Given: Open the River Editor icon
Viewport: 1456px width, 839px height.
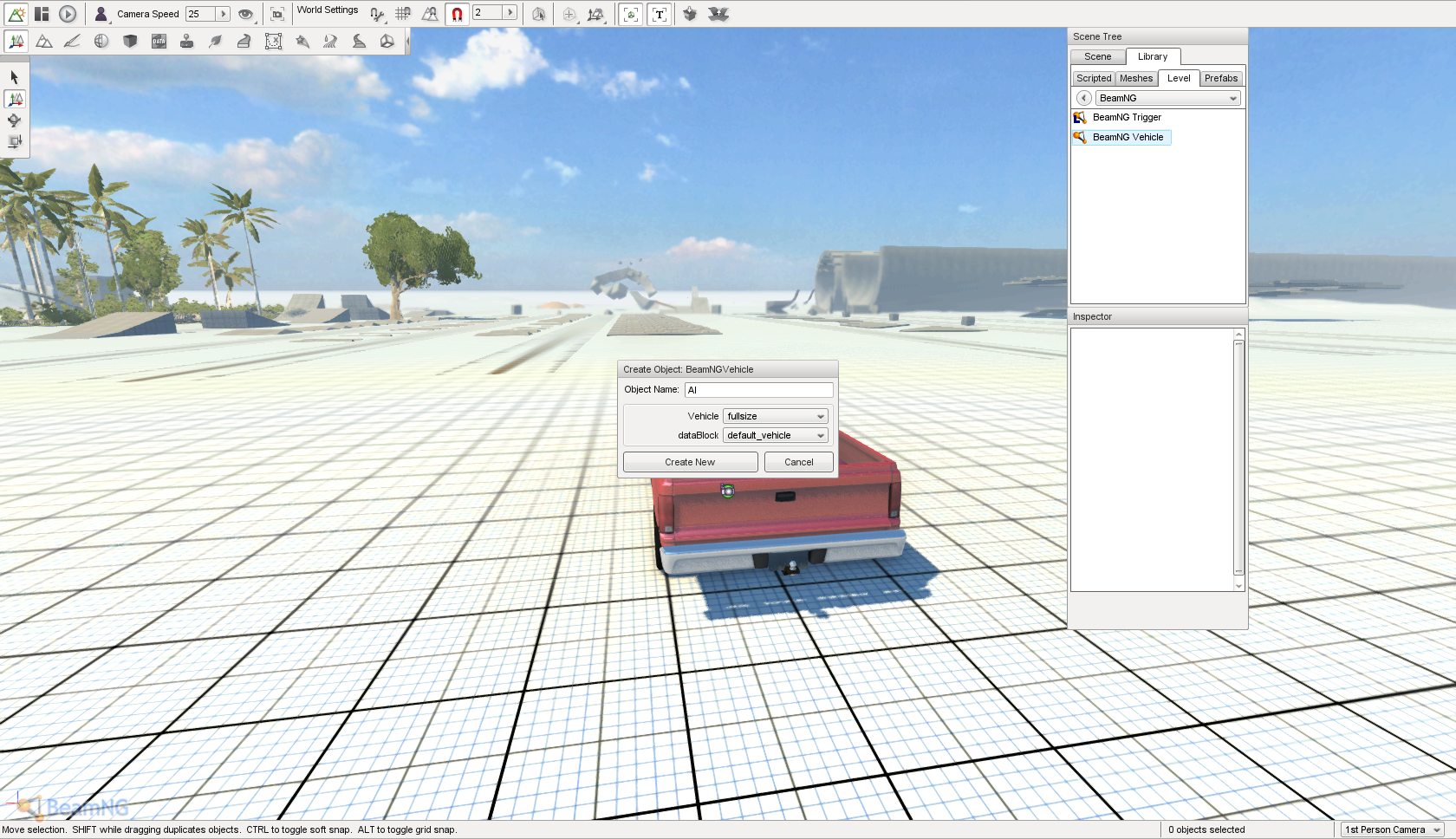Looking at the screenshot, I should [x=330, y=41].
